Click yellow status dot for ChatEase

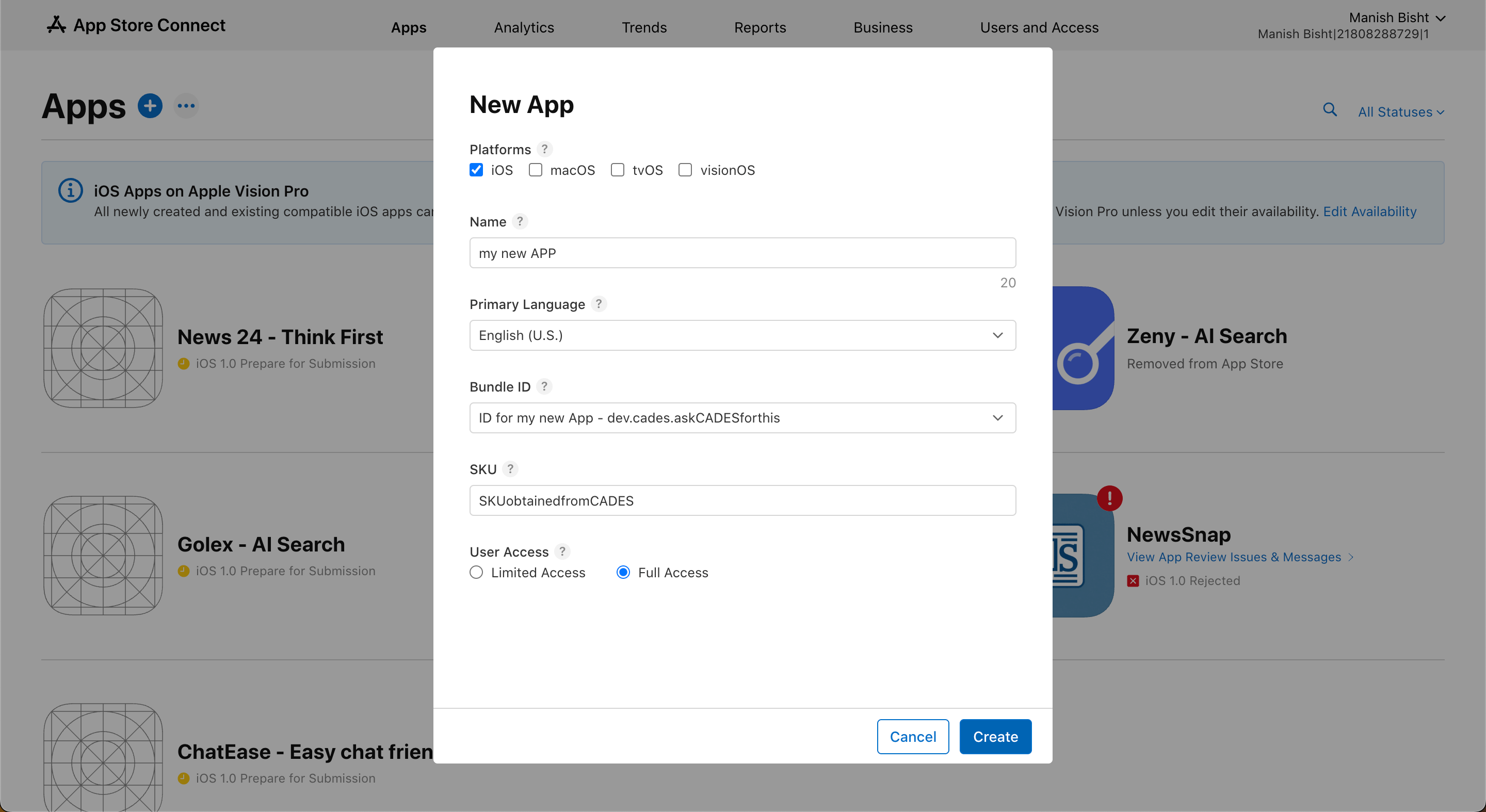(x=184, y=778)
